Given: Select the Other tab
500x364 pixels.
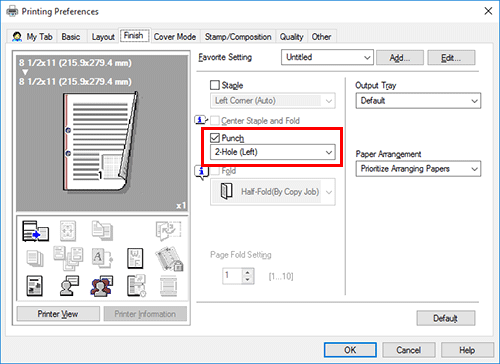Looking at the screenshot, I should pyautogui.click(x=321, y=37).
